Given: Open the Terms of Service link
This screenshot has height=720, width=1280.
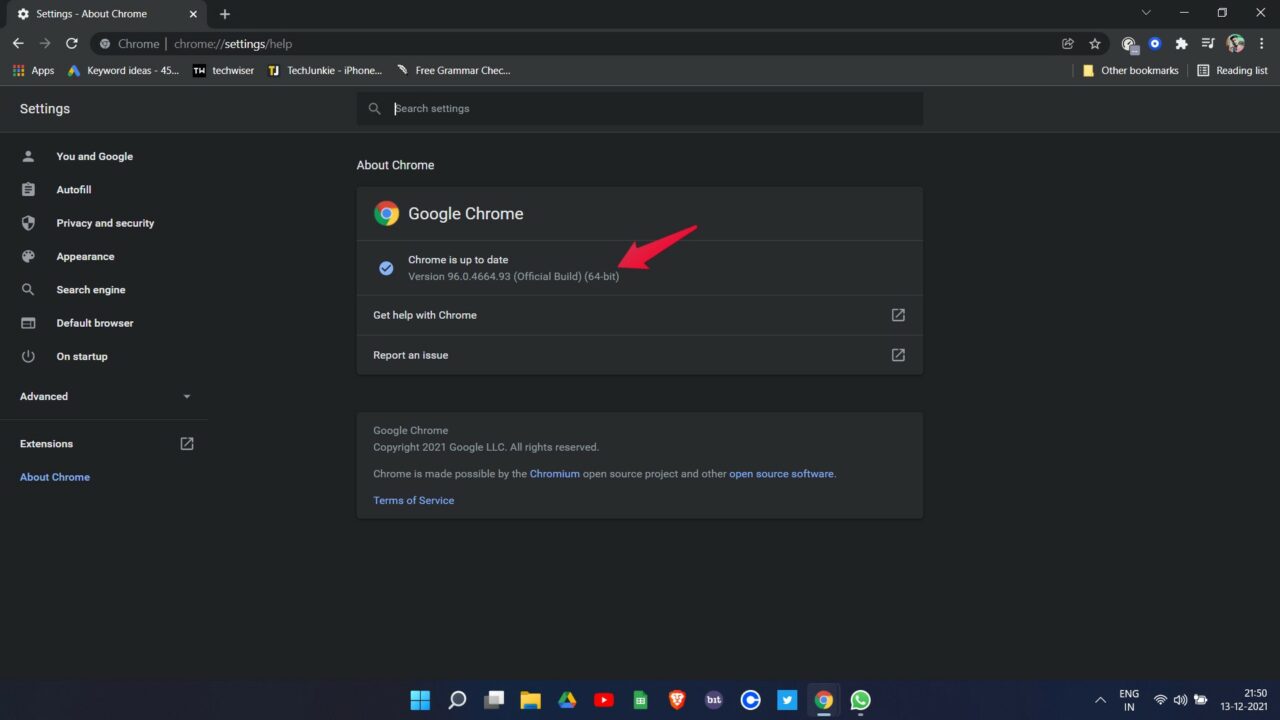Looking at the screenshot, I should click(x=413, y=500).
